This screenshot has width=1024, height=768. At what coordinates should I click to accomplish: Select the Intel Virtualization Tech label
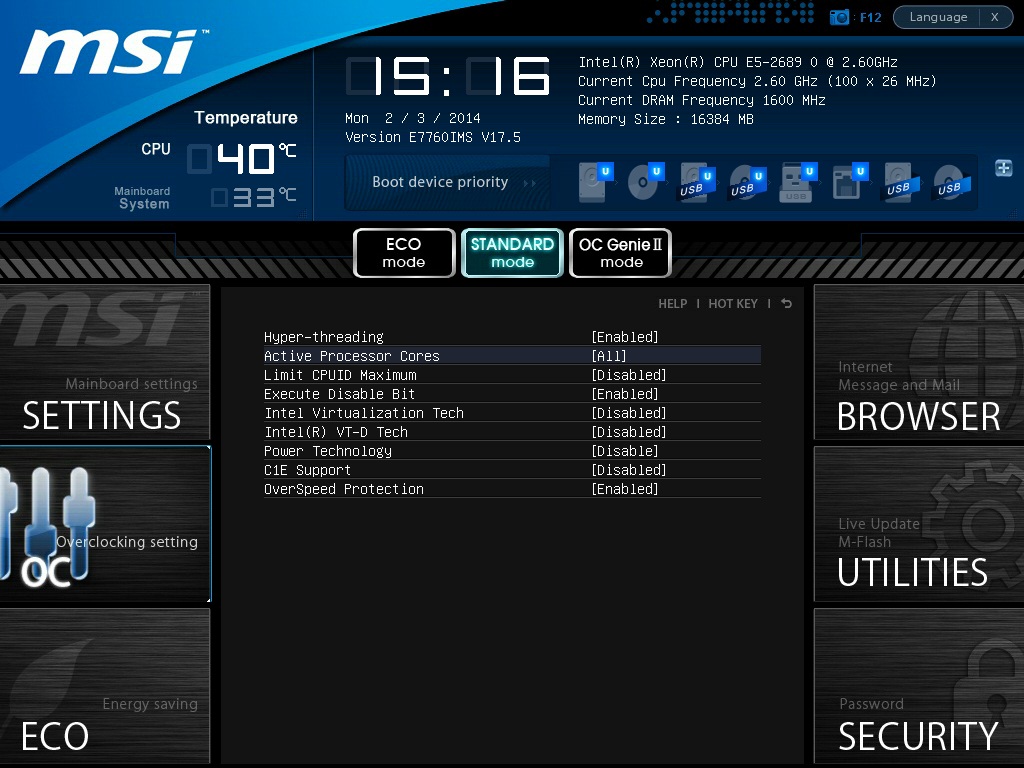[364, 413]
